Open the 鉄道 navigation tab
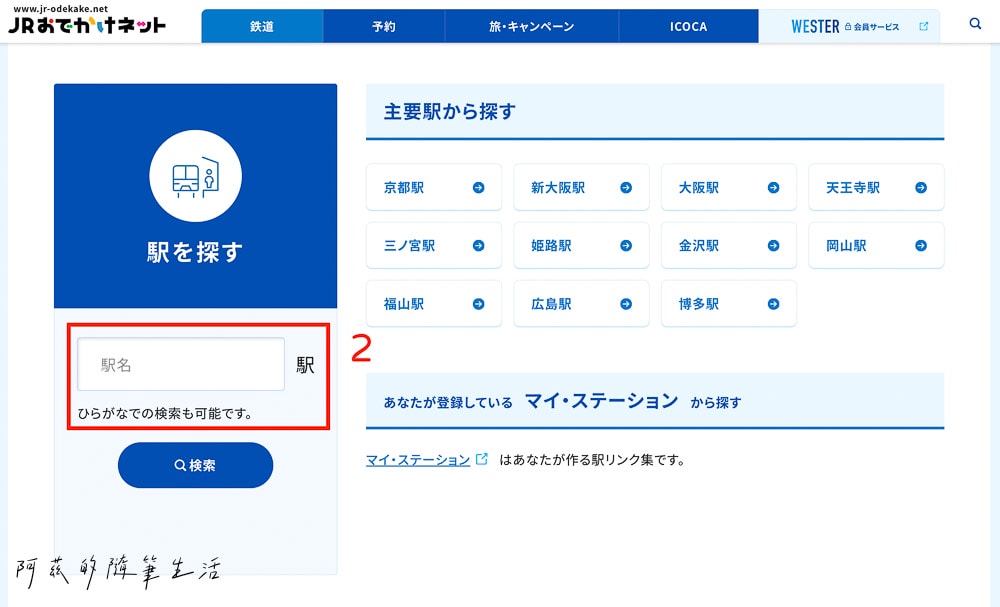Image resolution: width=1000 pixels, height=607 pixels. tap(262, 26)
